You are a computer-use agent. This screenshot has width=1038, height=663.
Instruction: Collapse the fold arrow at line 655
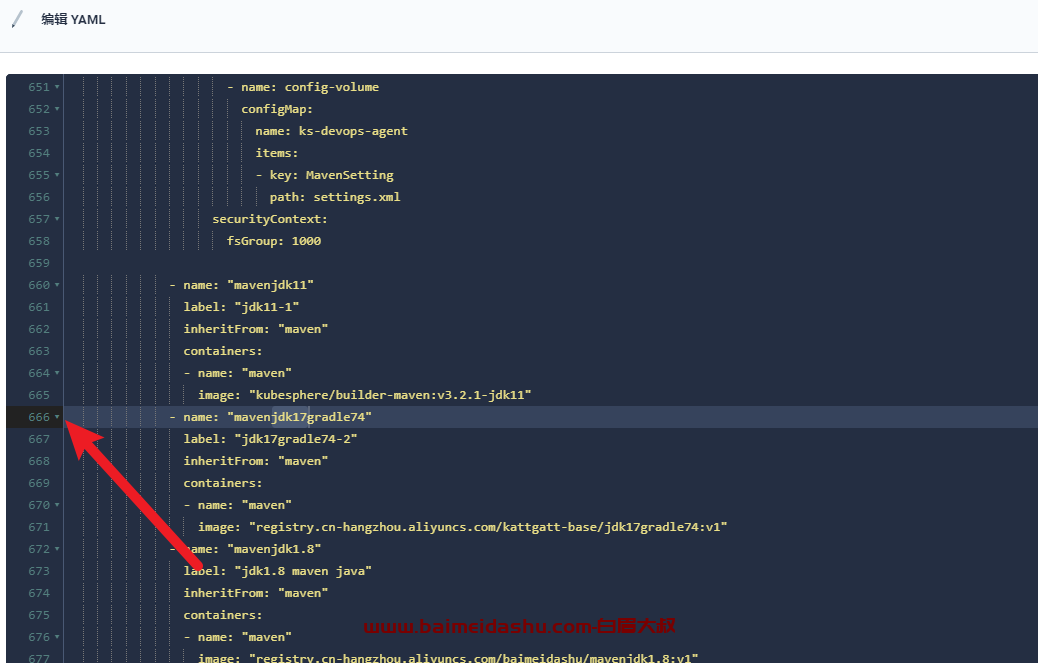(x=57, y=175)
